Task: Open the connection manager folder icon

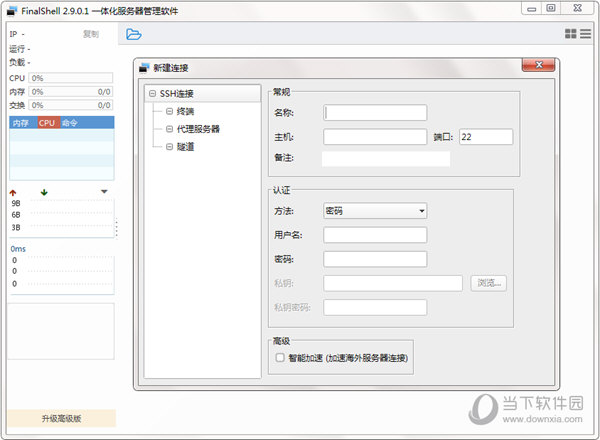Action: 134,34
